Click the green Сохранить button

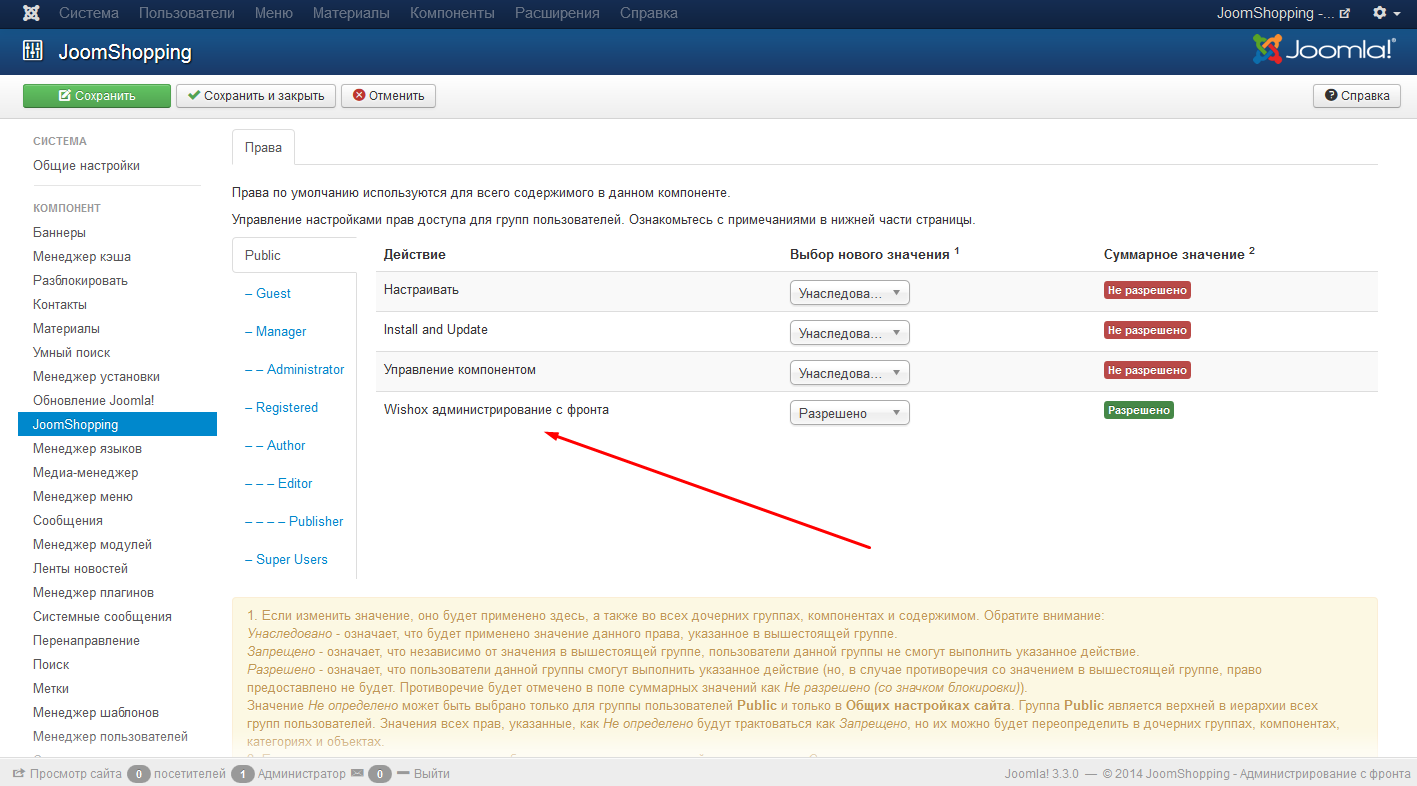pyautogui.click(x=97, y=96)
